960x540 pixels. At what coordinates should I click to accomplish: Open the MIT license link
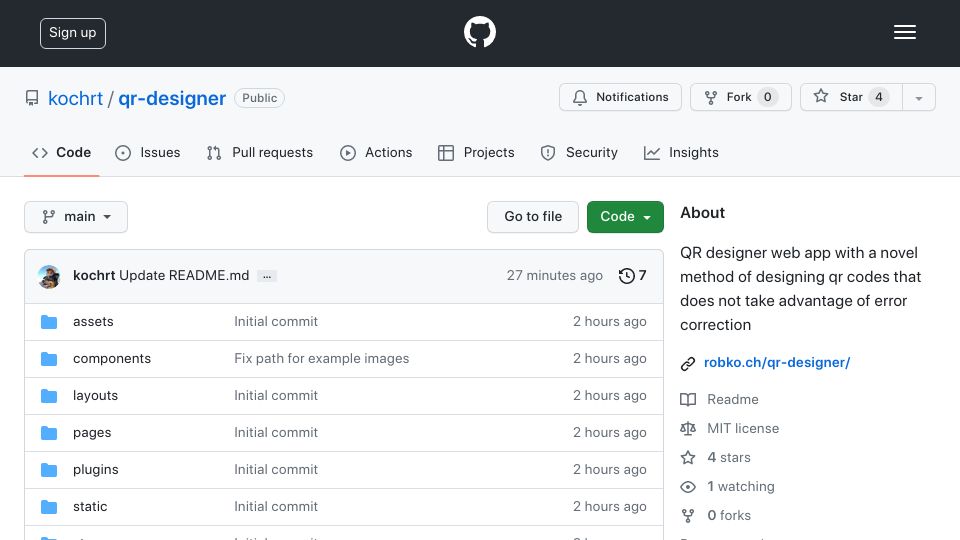(743, 429)
